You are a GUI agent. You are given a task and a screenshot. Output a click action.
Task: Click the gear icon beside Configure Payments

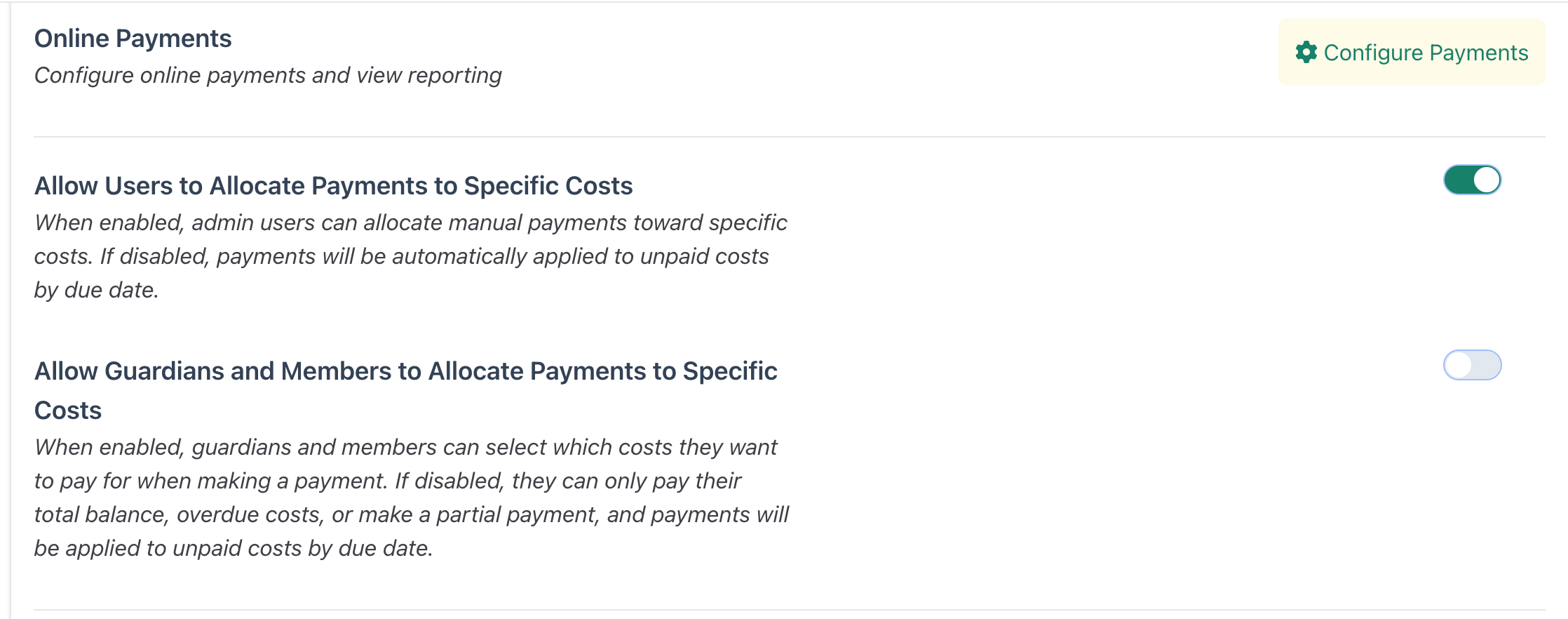[x=1306, y=52]
